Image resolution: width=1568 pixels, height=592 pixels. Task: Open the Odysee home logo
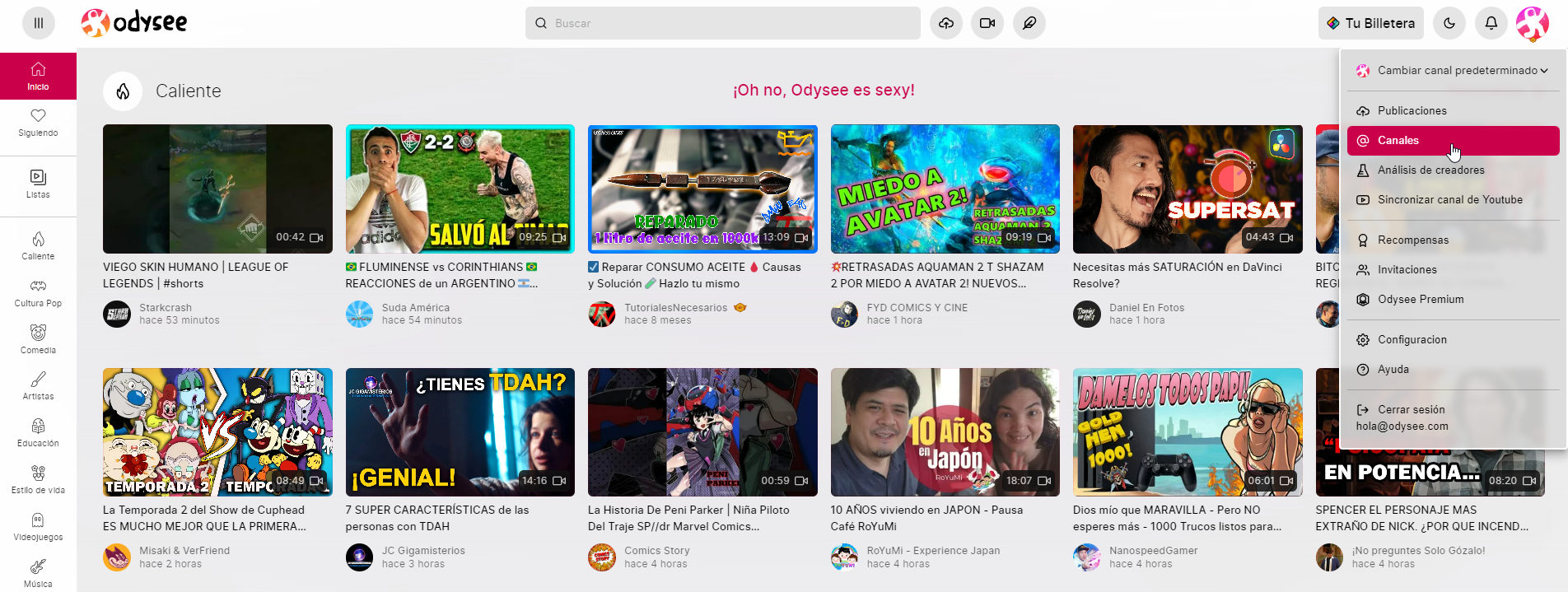coord(134,23)
